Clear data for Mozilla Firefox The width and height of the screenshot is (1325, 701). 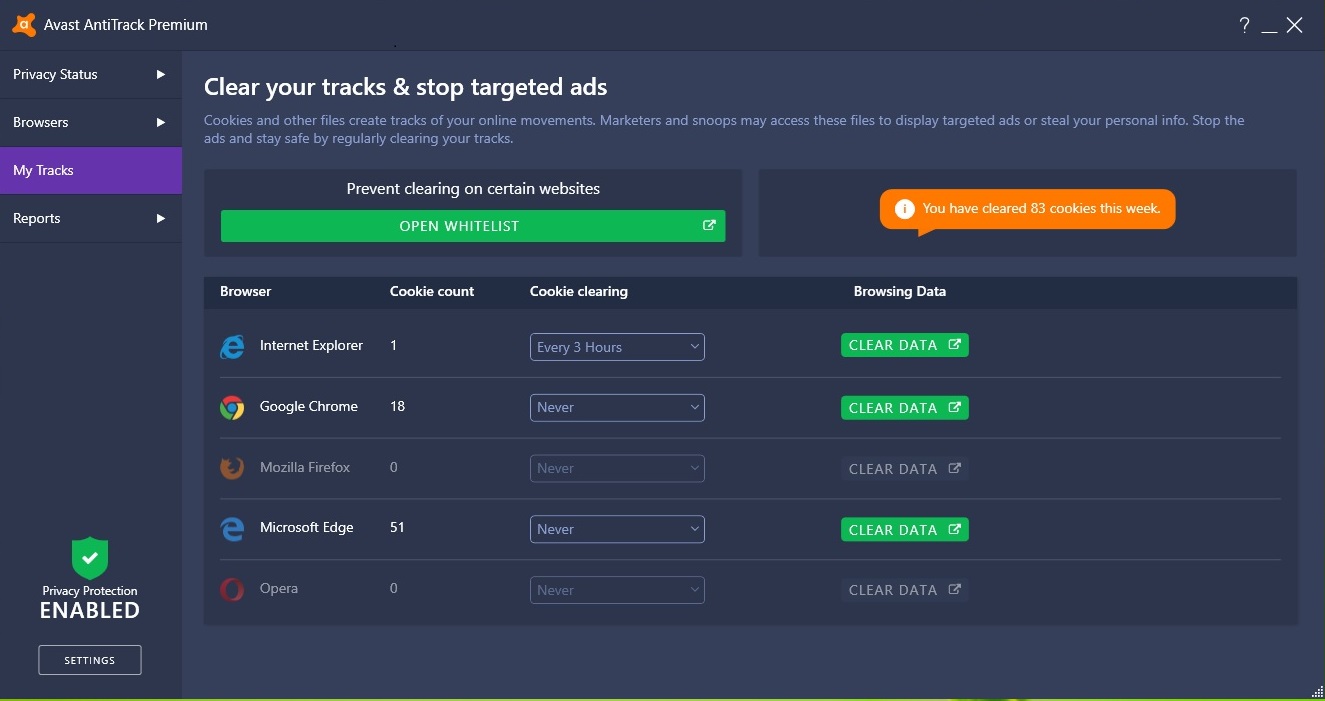point(905,469)
